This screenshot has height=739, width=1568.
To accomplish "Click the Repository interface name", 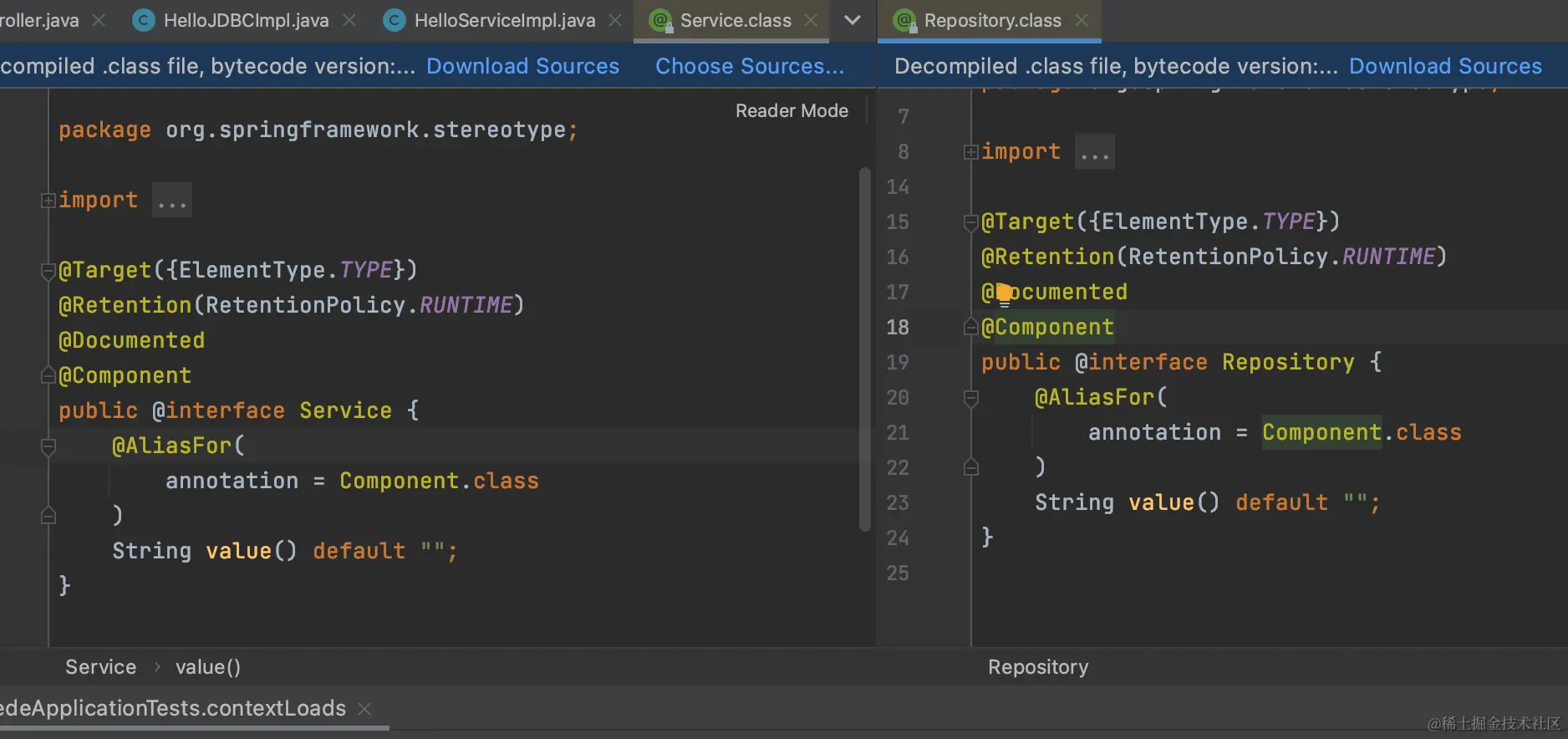I will tap(1288, 362).
